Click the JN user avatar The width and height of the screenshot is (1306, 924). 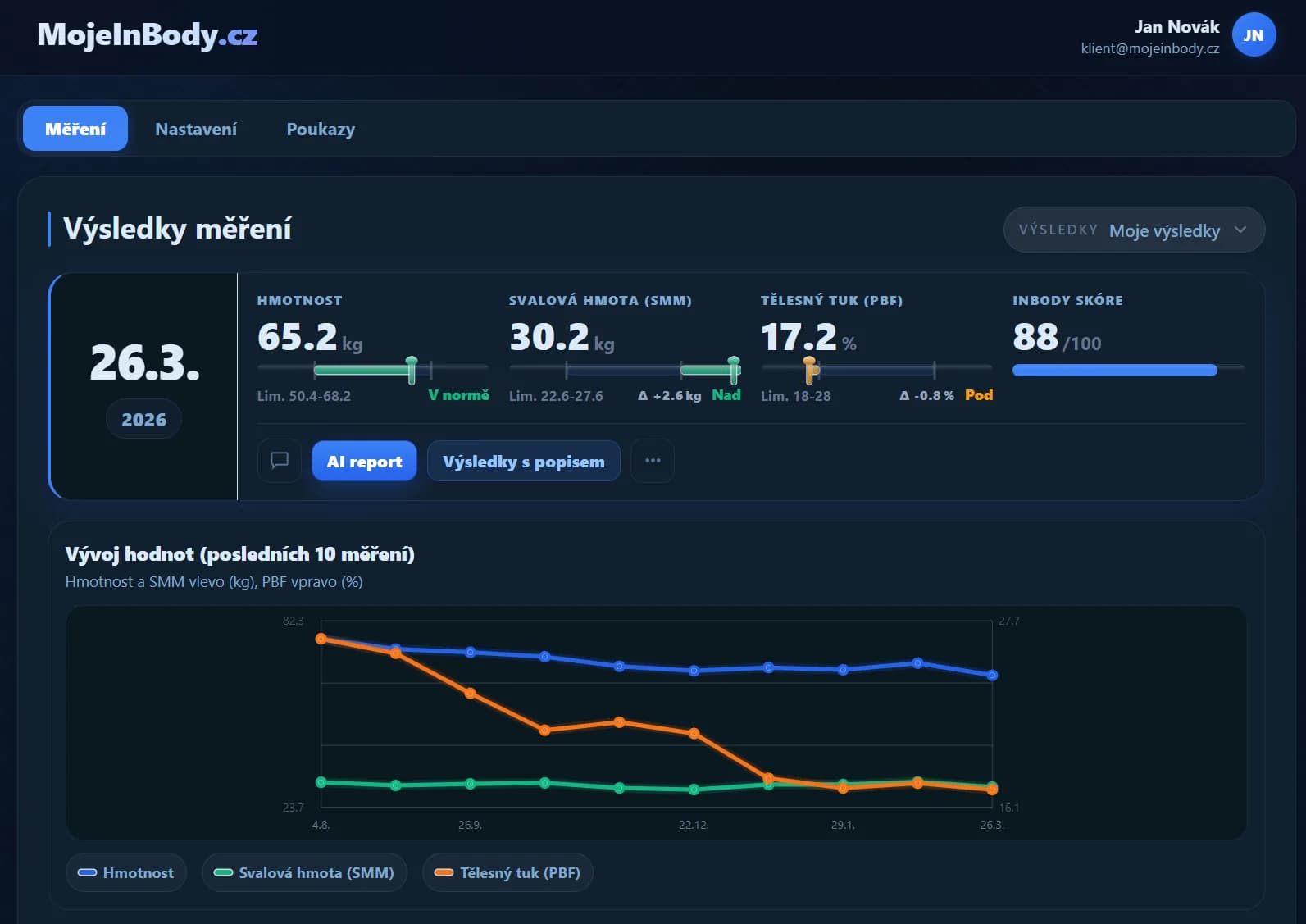tap(1254, 35)
